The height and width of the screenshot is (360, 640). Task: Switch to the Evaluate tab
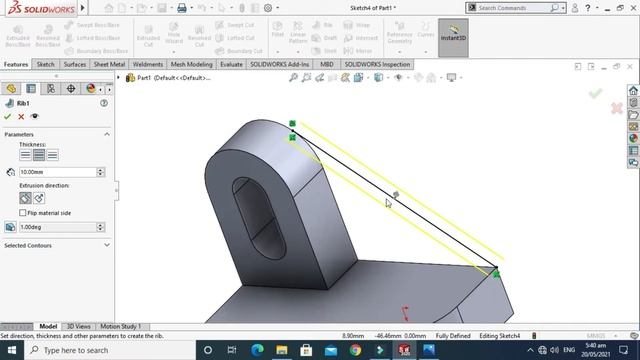[231, 64]
